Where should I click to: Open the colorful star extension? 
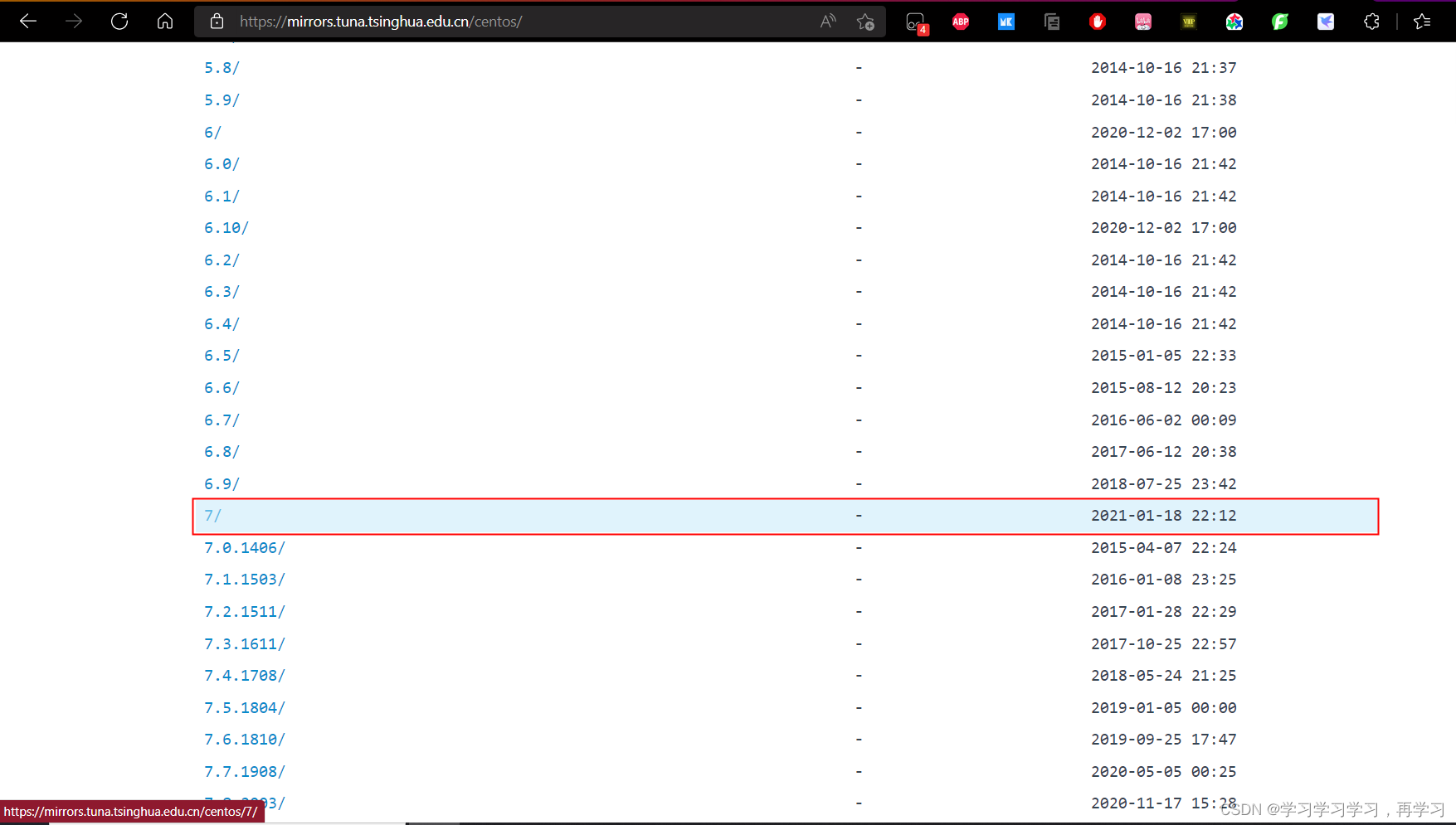click(x=1234, y=22)
